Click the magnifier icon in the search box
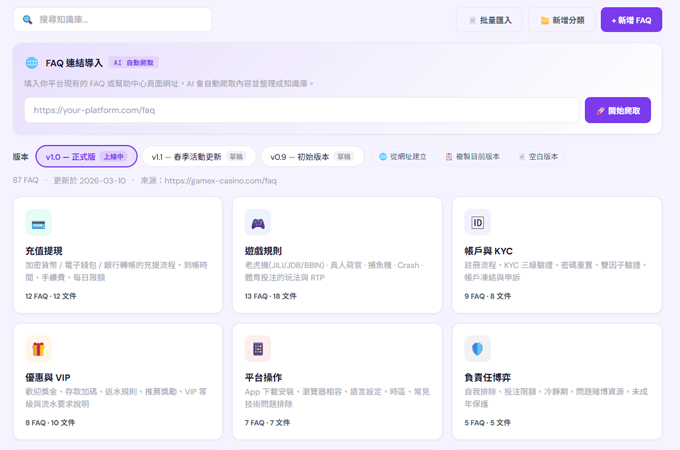This screenshot has height=450, width=680. 28,20
